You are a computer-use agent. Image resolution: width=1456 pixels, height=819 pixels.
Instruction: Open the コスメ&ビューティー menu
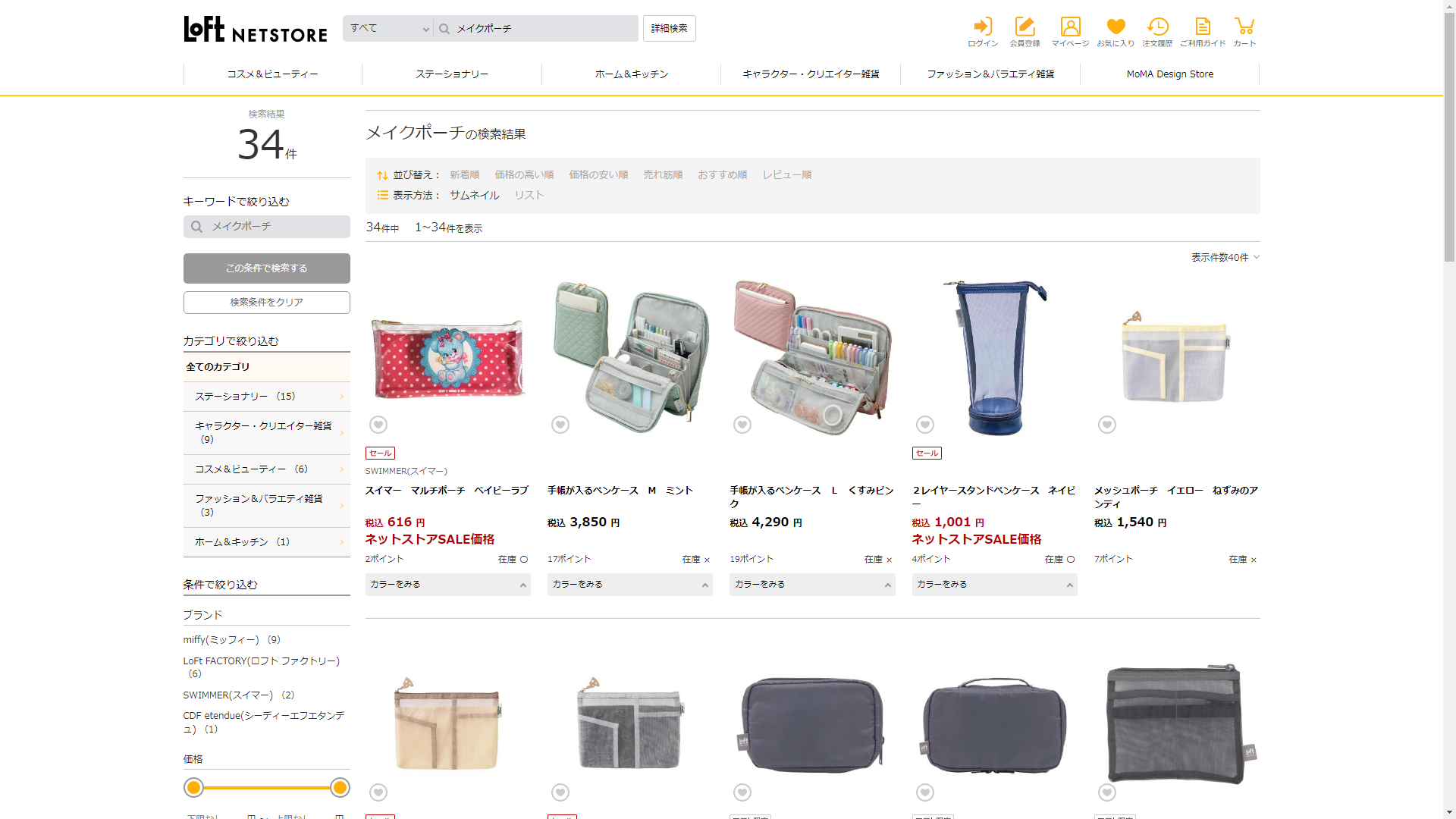click(273, 74)
